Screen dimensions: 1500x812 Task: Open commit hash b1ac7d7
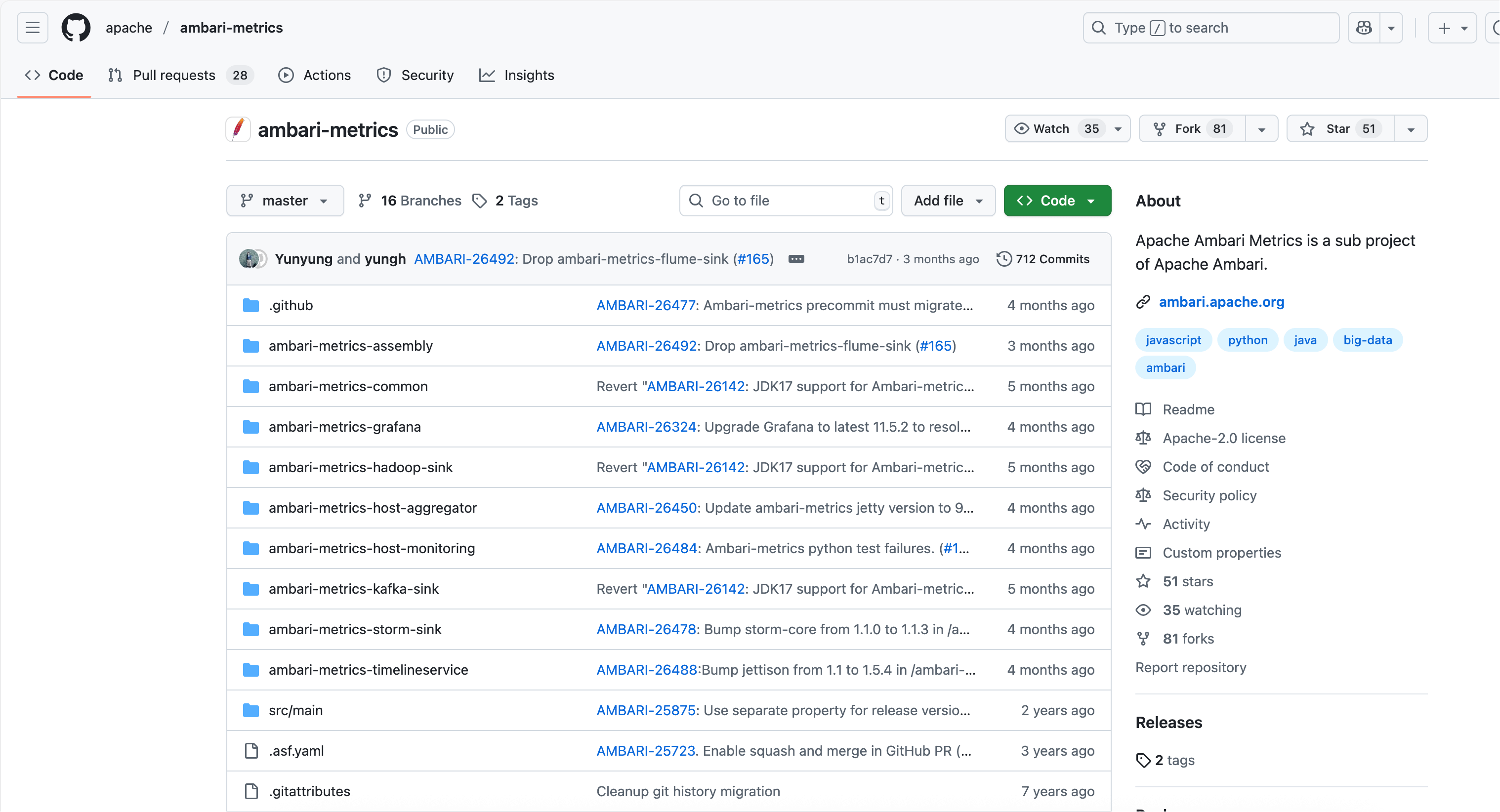pyautogui.click(x=870, y=259)
